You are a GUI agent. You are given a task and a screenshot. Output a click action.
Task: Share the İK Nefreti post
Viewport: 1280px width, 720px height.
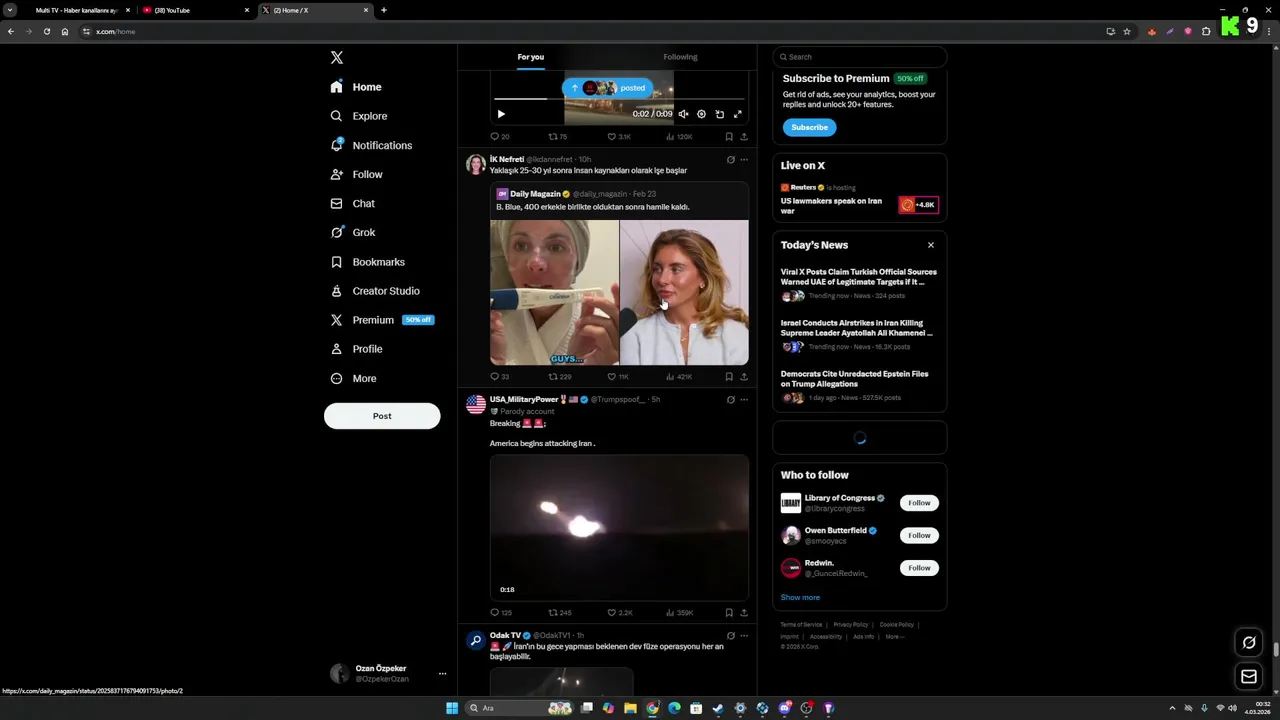coord(744,377)
